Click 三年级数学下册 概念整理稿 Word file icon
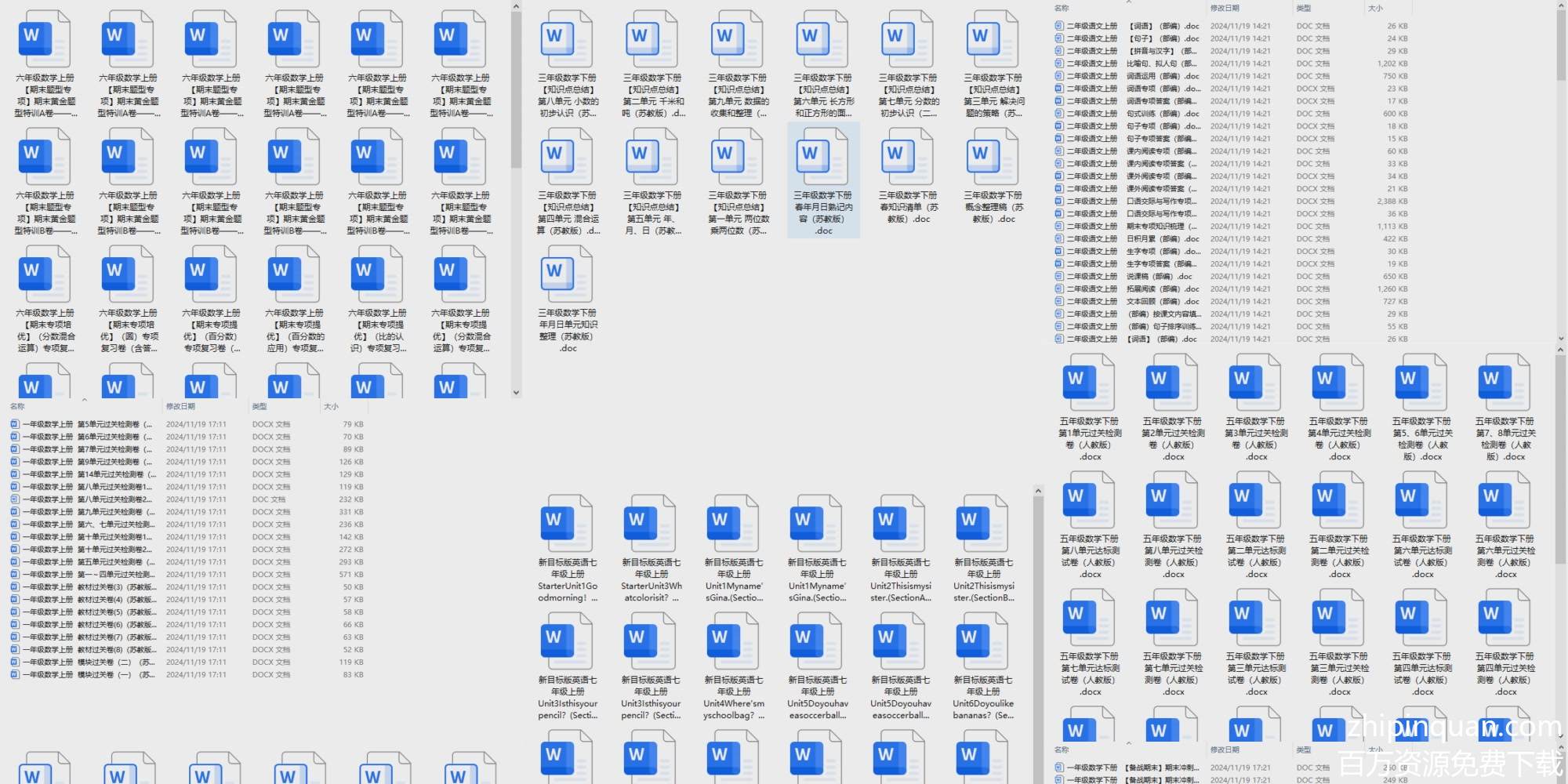Image resolution: width=1568 pixels, height=784 pixels. [993, 158]
